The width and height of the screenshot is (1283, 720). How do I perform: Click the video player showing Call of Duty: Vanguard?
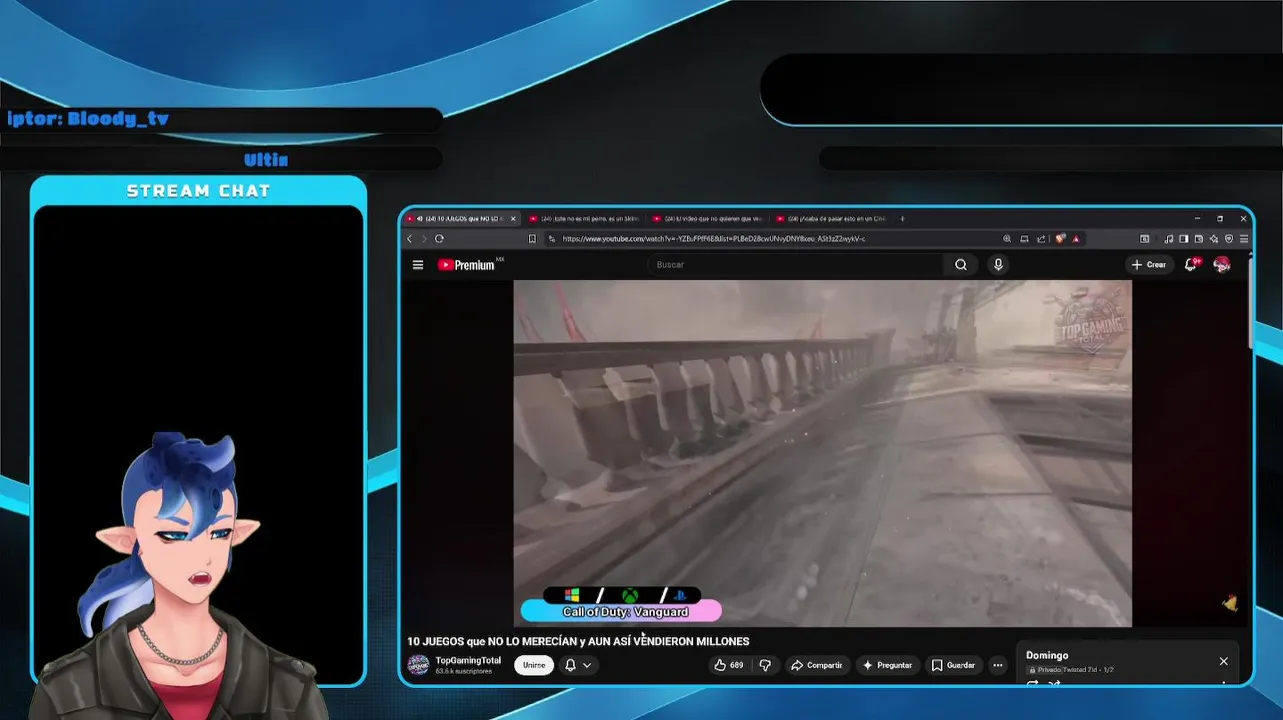822,453
